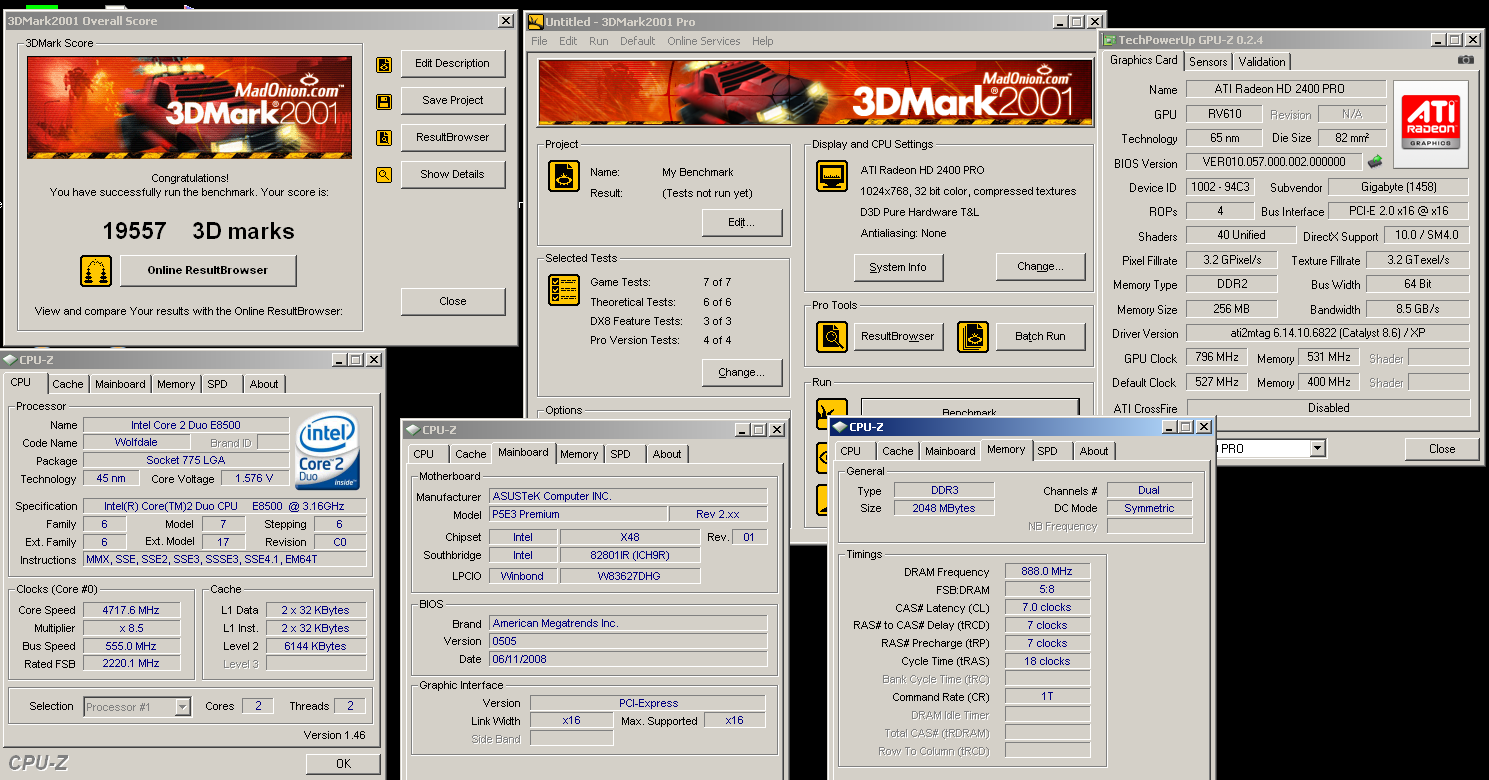
Task: Open CPU tab in the CPU-Z Mainboard window
Action: 424,454
